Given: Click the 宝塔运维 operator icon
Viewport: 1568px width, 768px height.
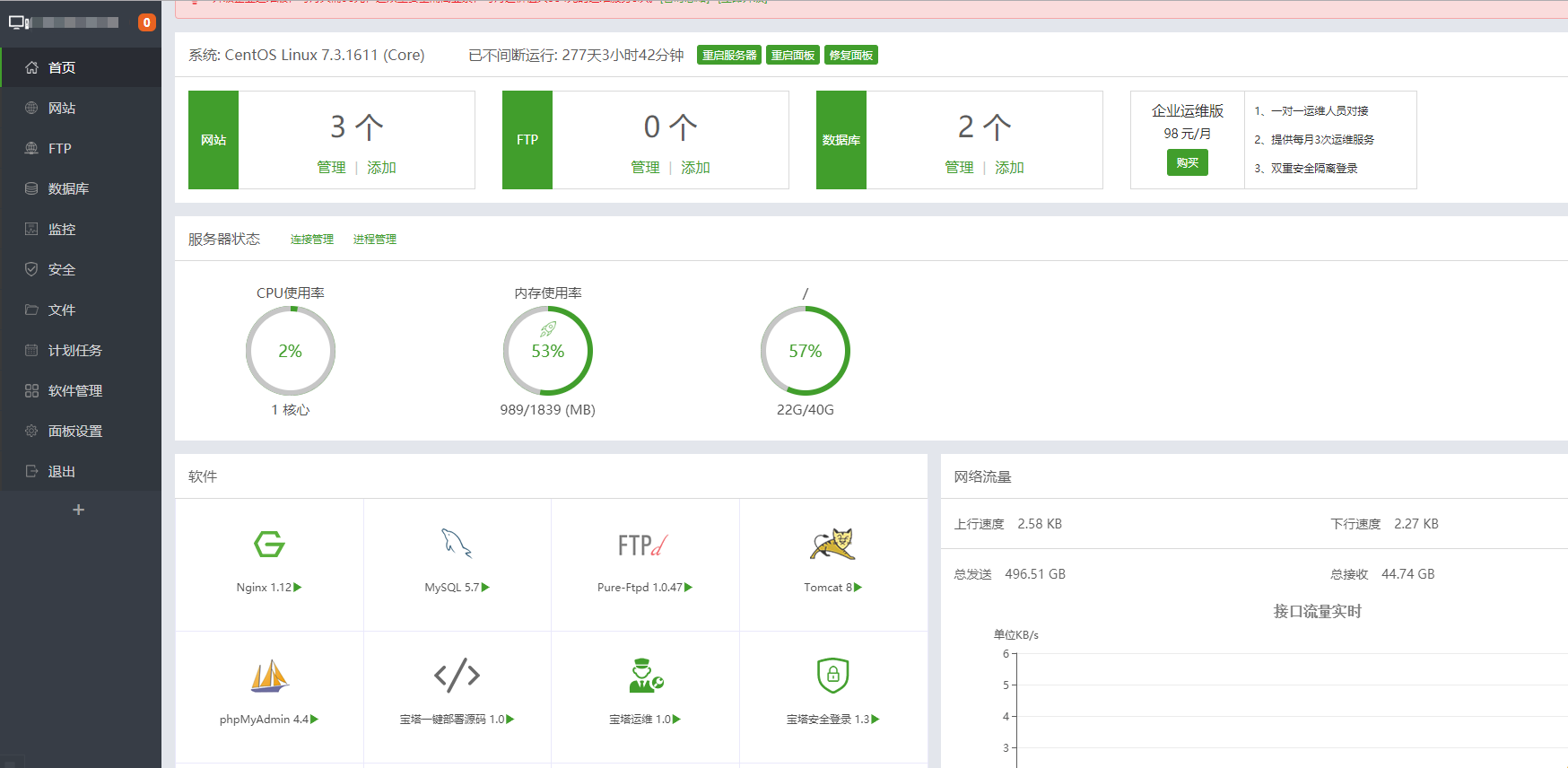Looking at the screenshot, I should click(x=645, y=676).
